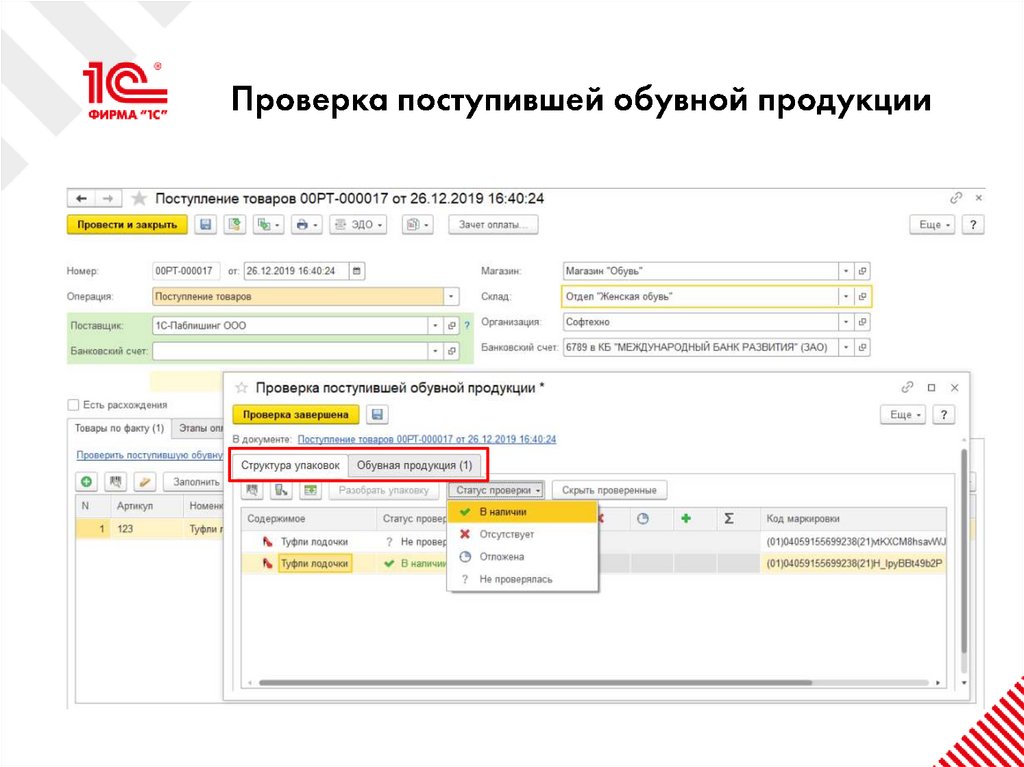Click the sigma totals icon in the table header
The height and width of the screenshot is (767, 1024).
731,518
